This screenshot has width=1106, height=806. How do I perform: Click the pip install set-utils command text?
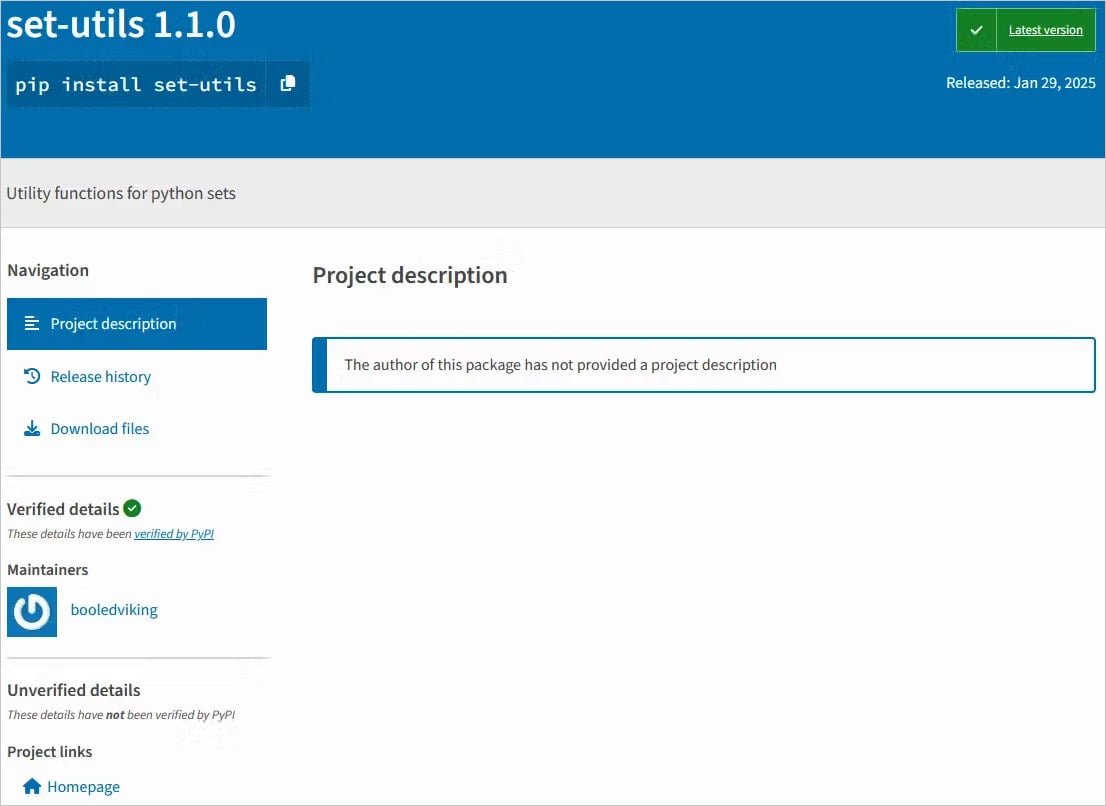135,85
